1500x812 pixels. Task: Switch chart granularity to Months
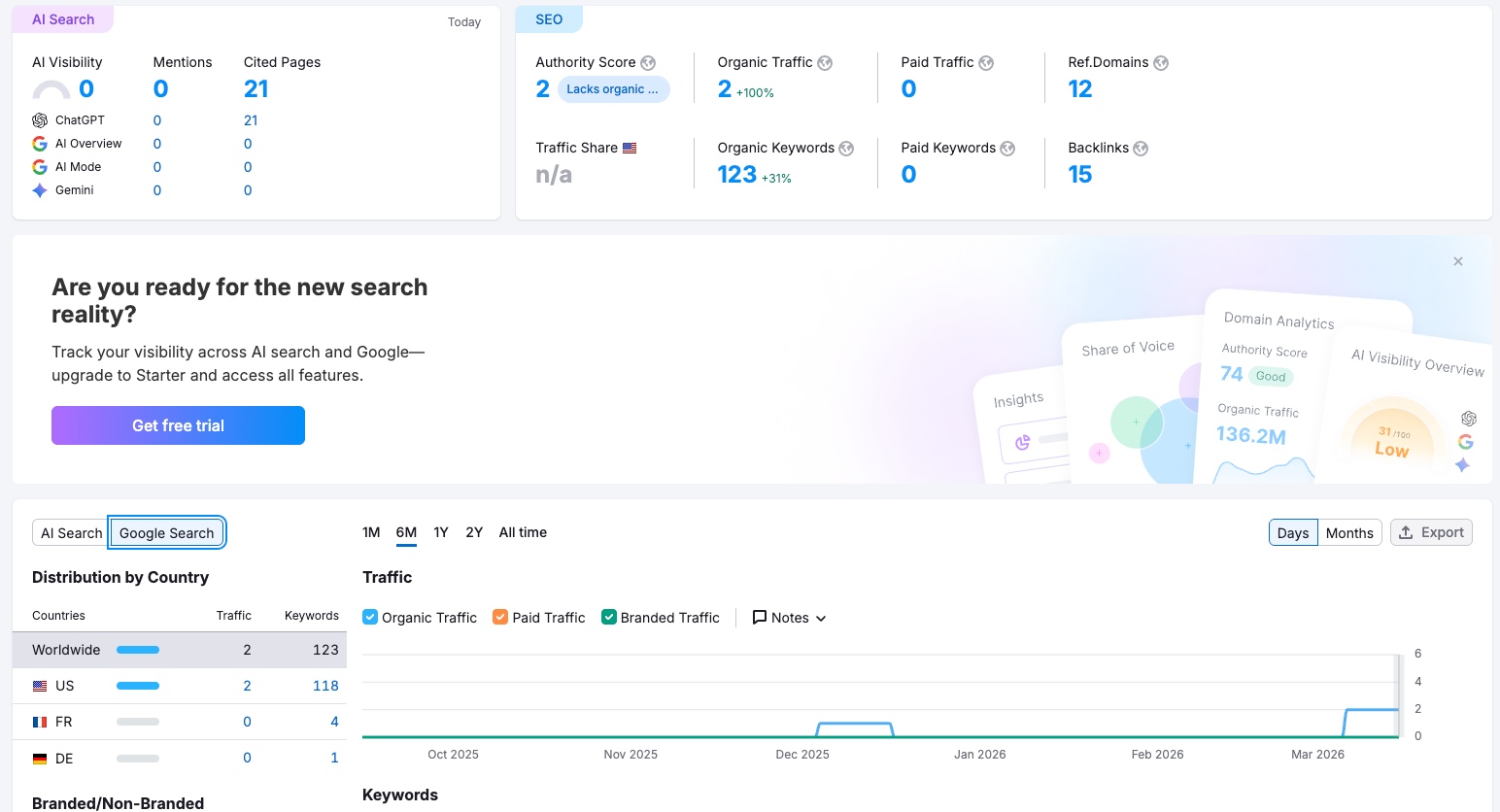[1349, 533]
